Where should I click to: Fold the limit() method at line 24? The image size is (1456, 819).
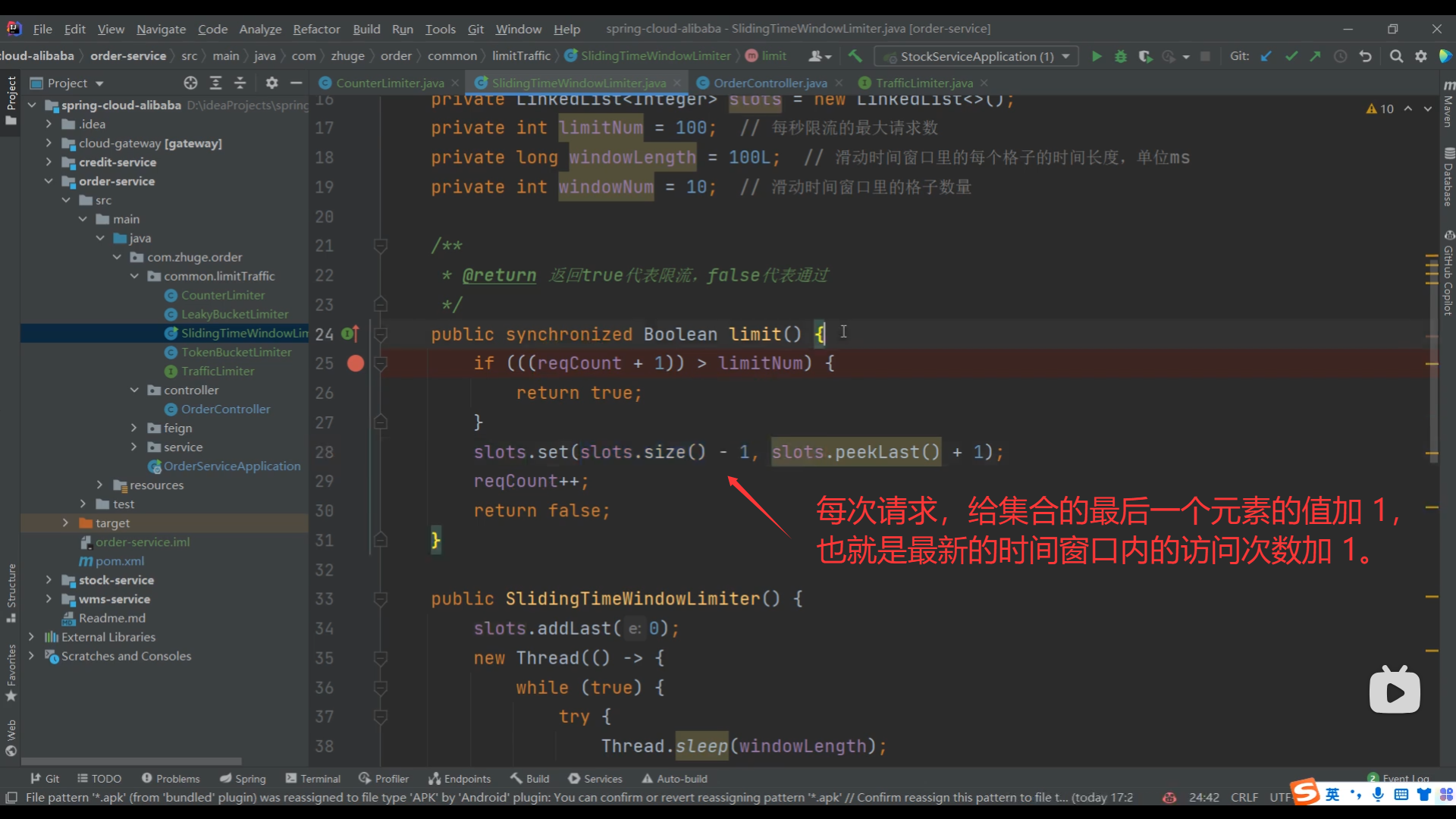pyautogui.click(x=381, y=334)
